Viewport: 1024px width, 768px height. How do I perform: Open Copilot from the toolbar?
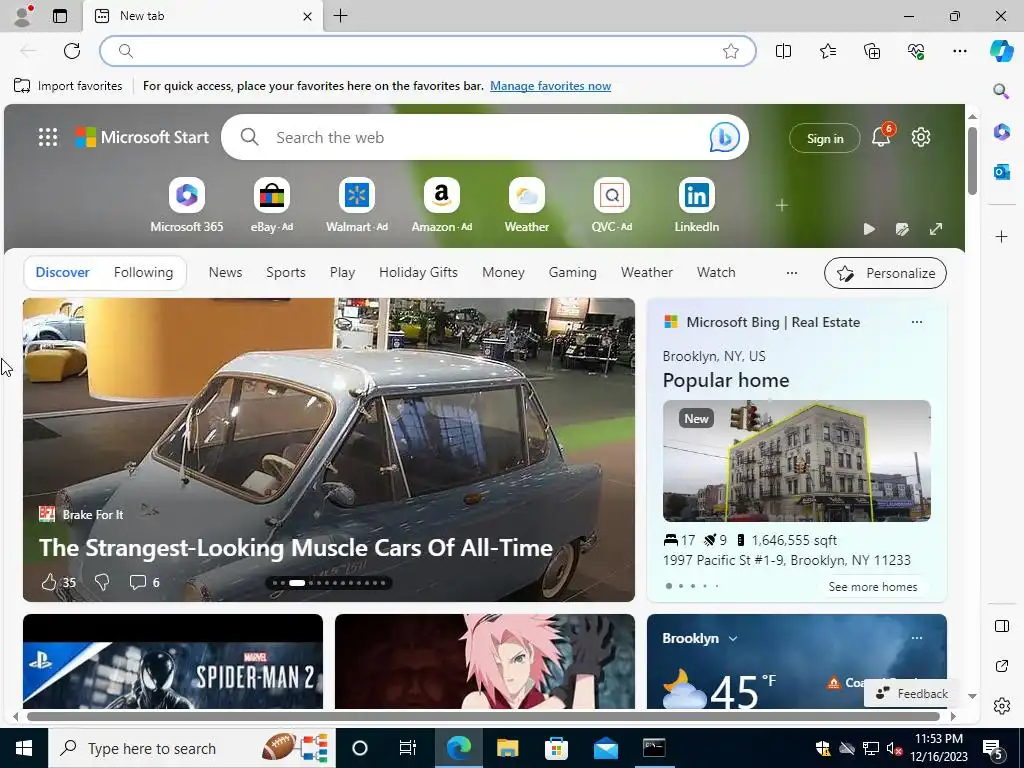pyautogui.click(x=1001, y=51)
